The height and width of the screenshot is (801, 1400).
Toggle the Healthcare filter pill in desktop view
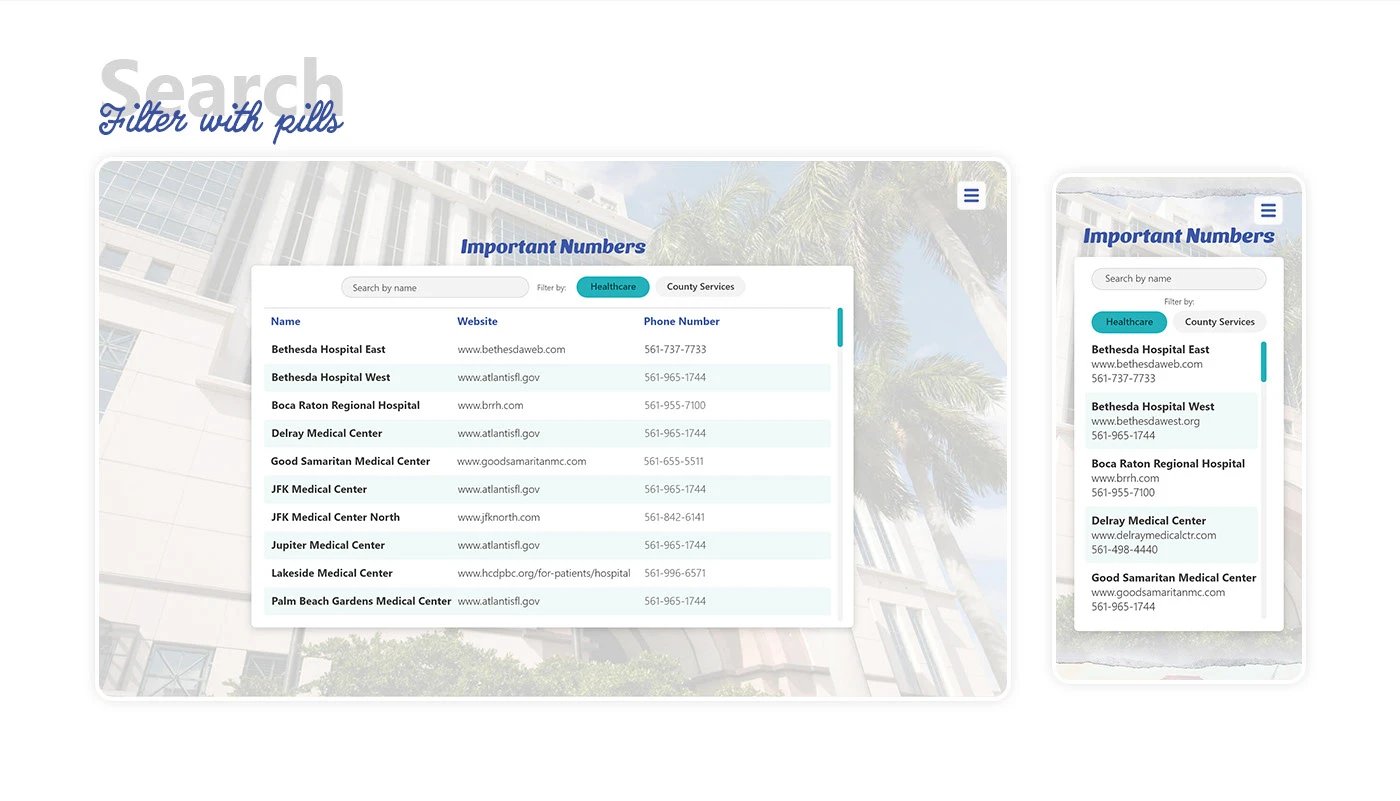pos(613,287)
